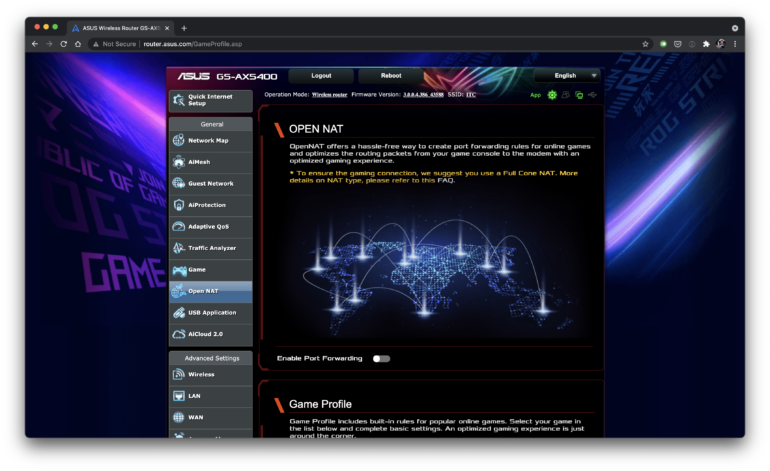Image resolution: width=770 pixels, height=471 pixels.
Task: Open Quick Internet Setup wizard
Action: pyautogui.click(x=211, y=100)
